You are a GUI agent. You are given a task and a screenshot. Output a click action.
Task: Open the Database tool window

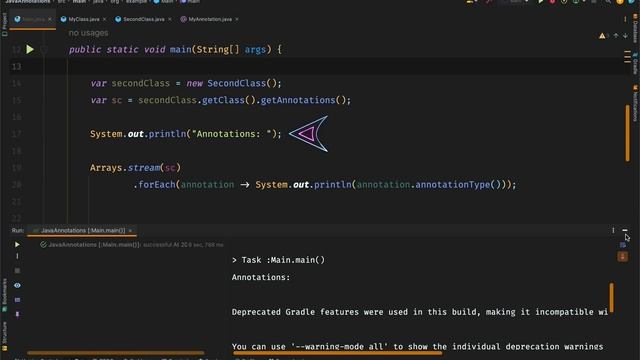point(636,28)
